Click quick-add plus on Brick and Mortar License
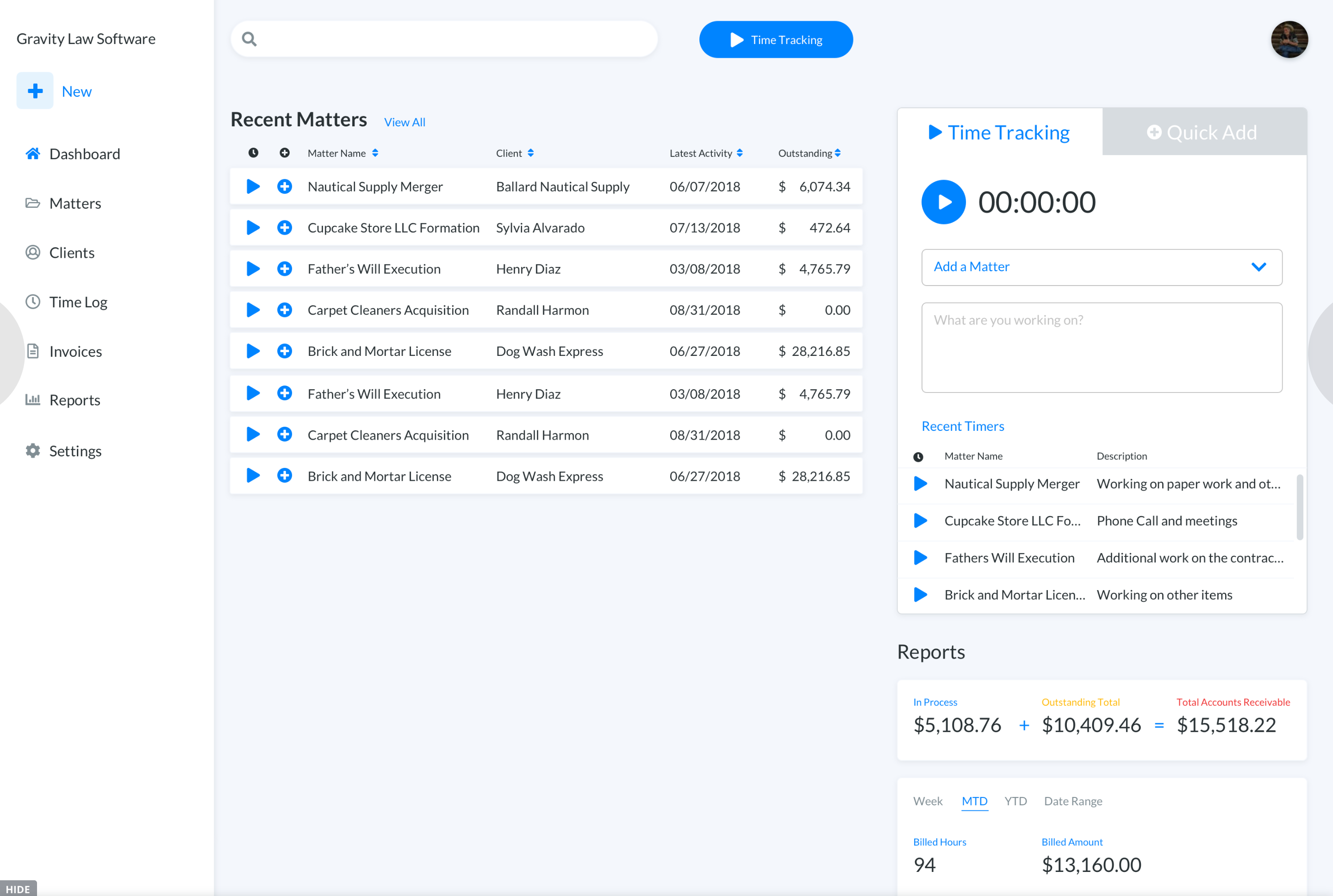 click(285, 351)
